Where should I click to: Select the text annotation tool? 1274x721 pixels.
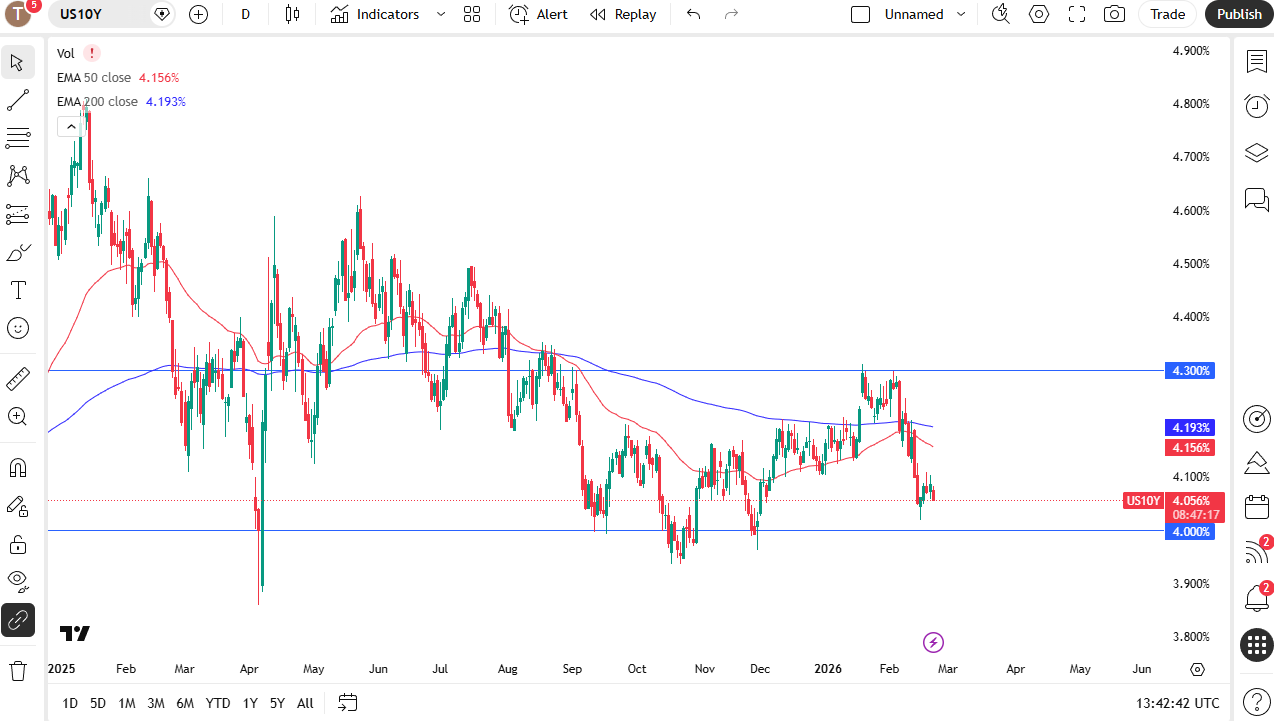coord(18,290)
